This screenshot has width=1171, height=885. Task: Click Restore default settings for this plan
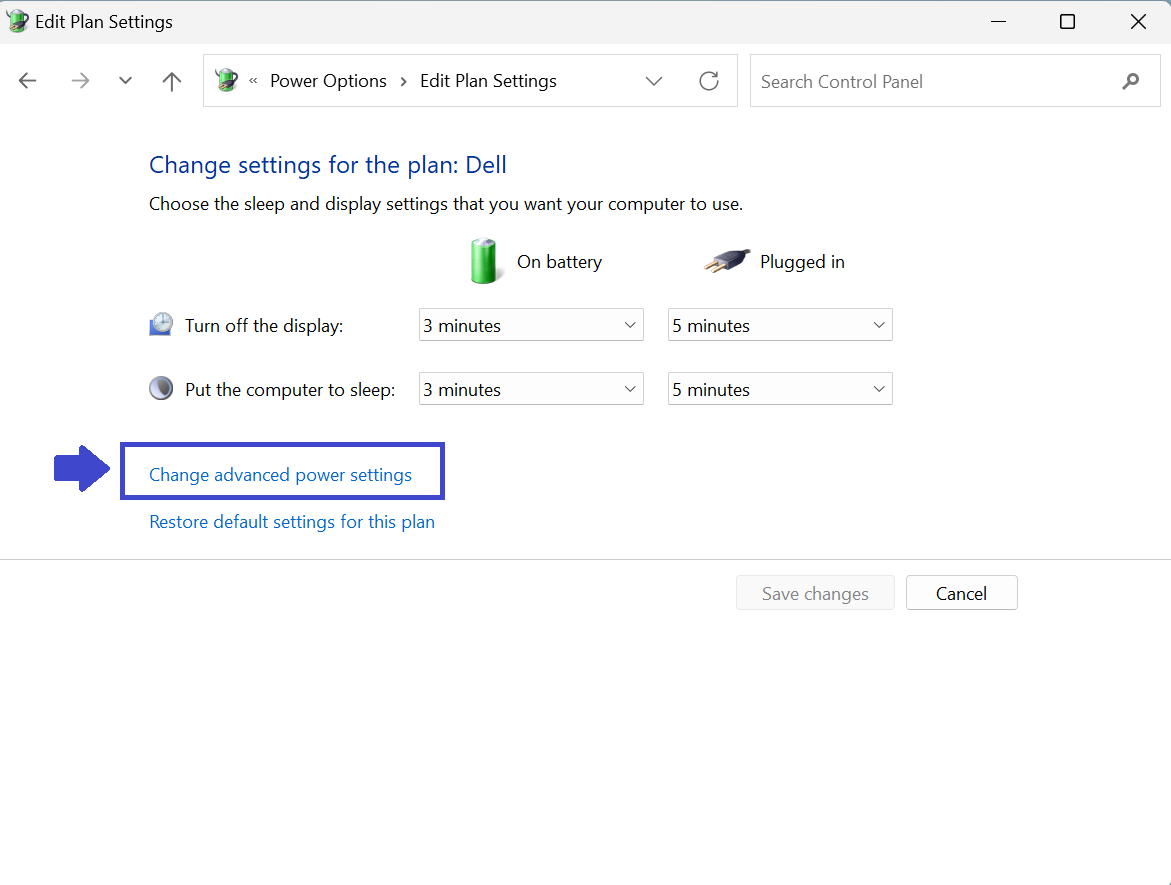pyautogui.click(x=292, y=522)
